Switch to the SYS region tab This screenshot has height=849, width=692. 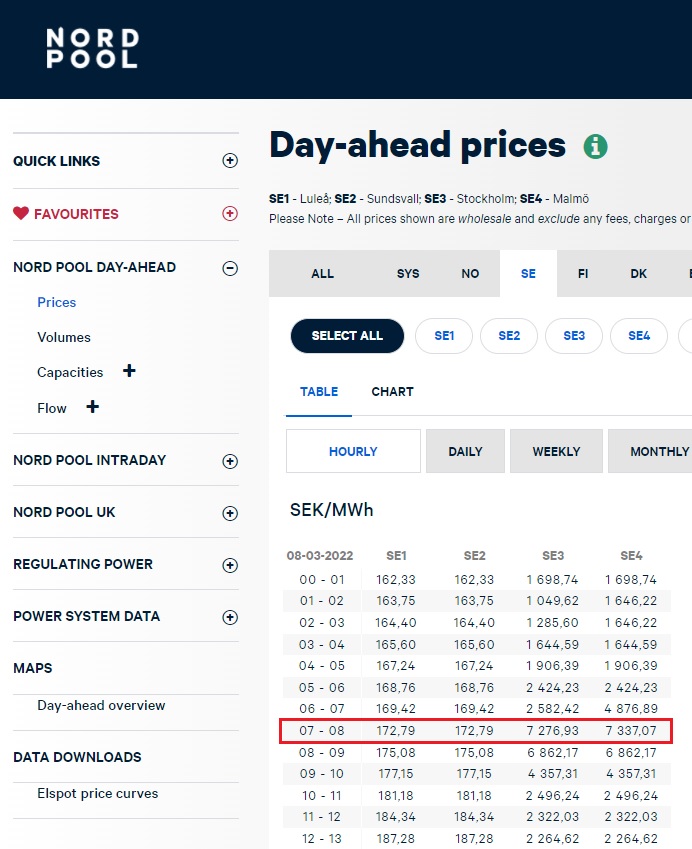coord(408,273)
